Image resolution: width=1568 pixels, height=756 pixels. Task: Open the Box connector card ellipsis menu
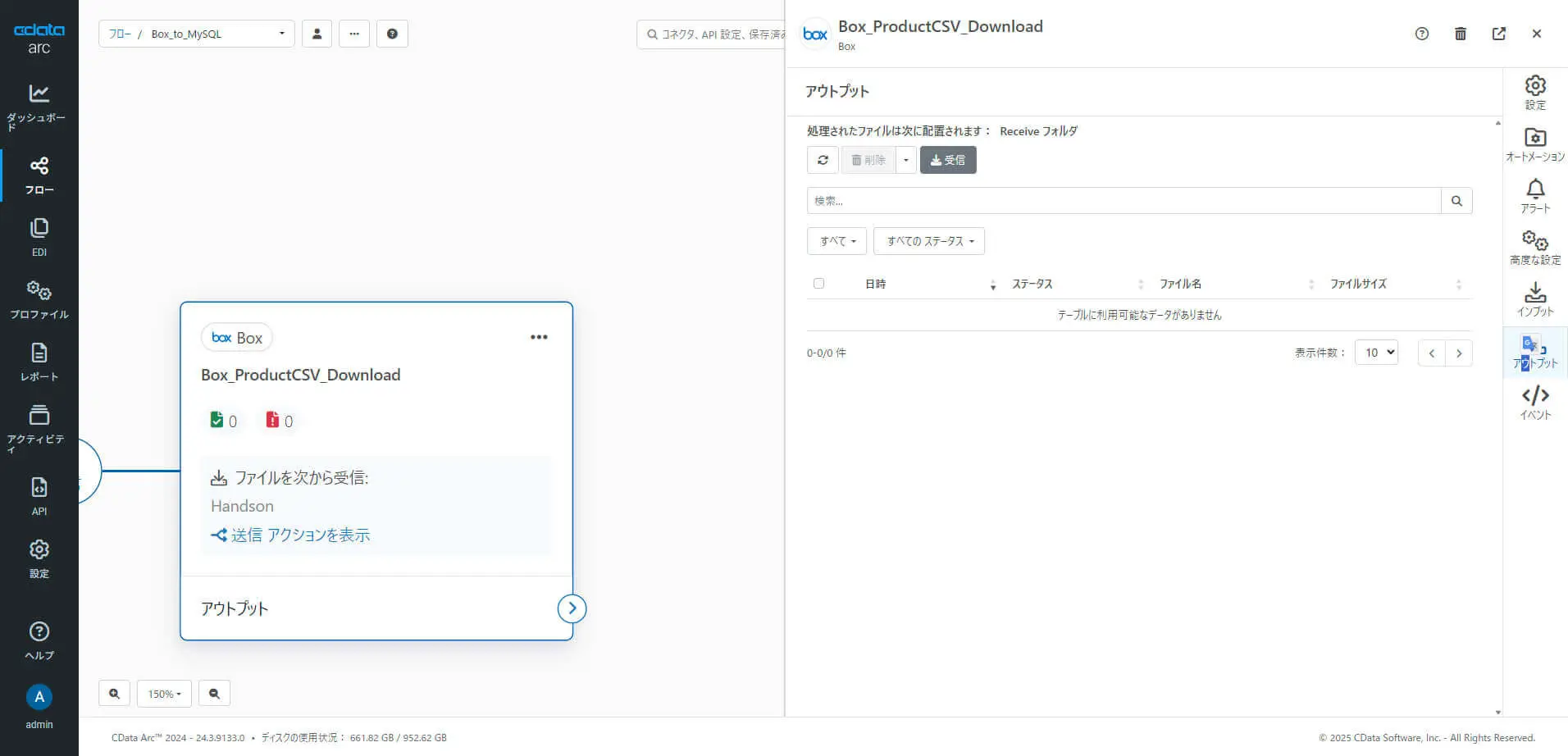click(539, 337)
